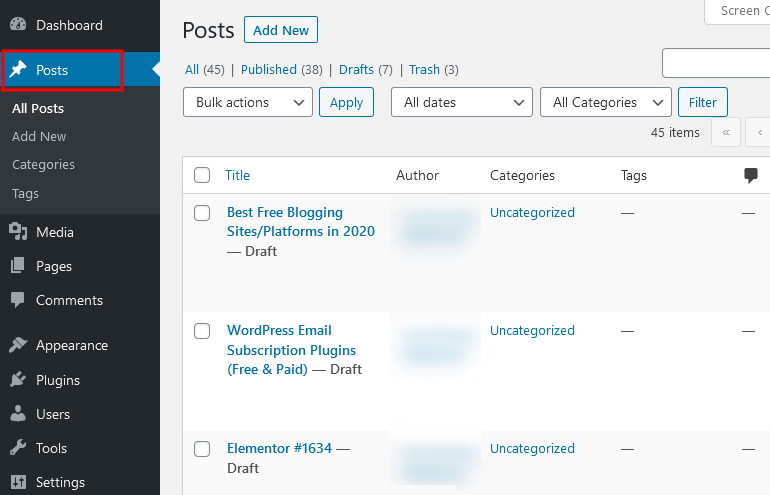Click Uncategorized link for WordPress Email post

tap(532, 330)
